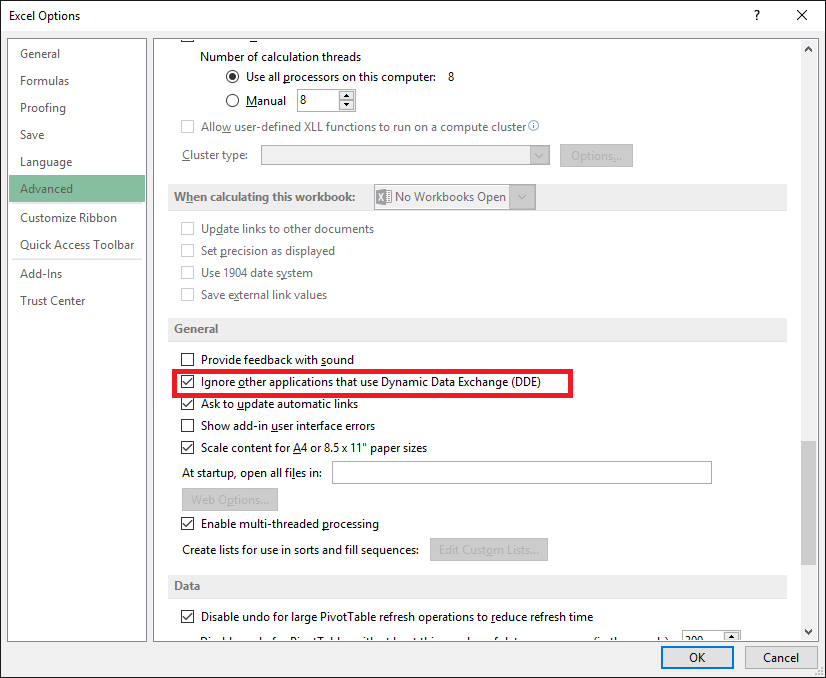Image resolution: width=826 pixels, height=678 pixels.
Task: Click the startup files folder input field
Action: coord(521,472)
